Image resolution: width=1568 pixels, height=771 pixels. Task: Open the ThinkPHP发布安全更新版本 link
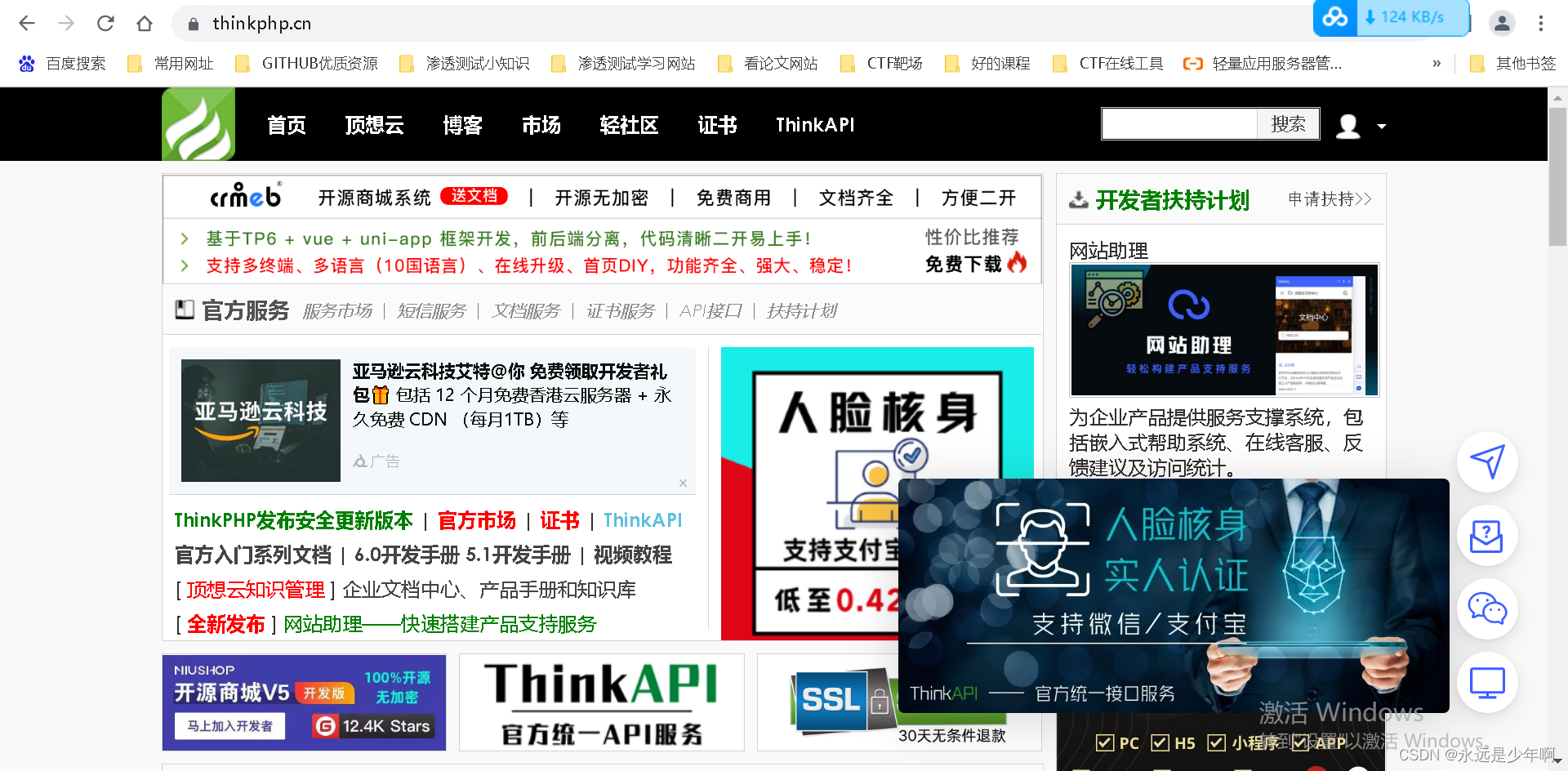click(x=293, y=520)
